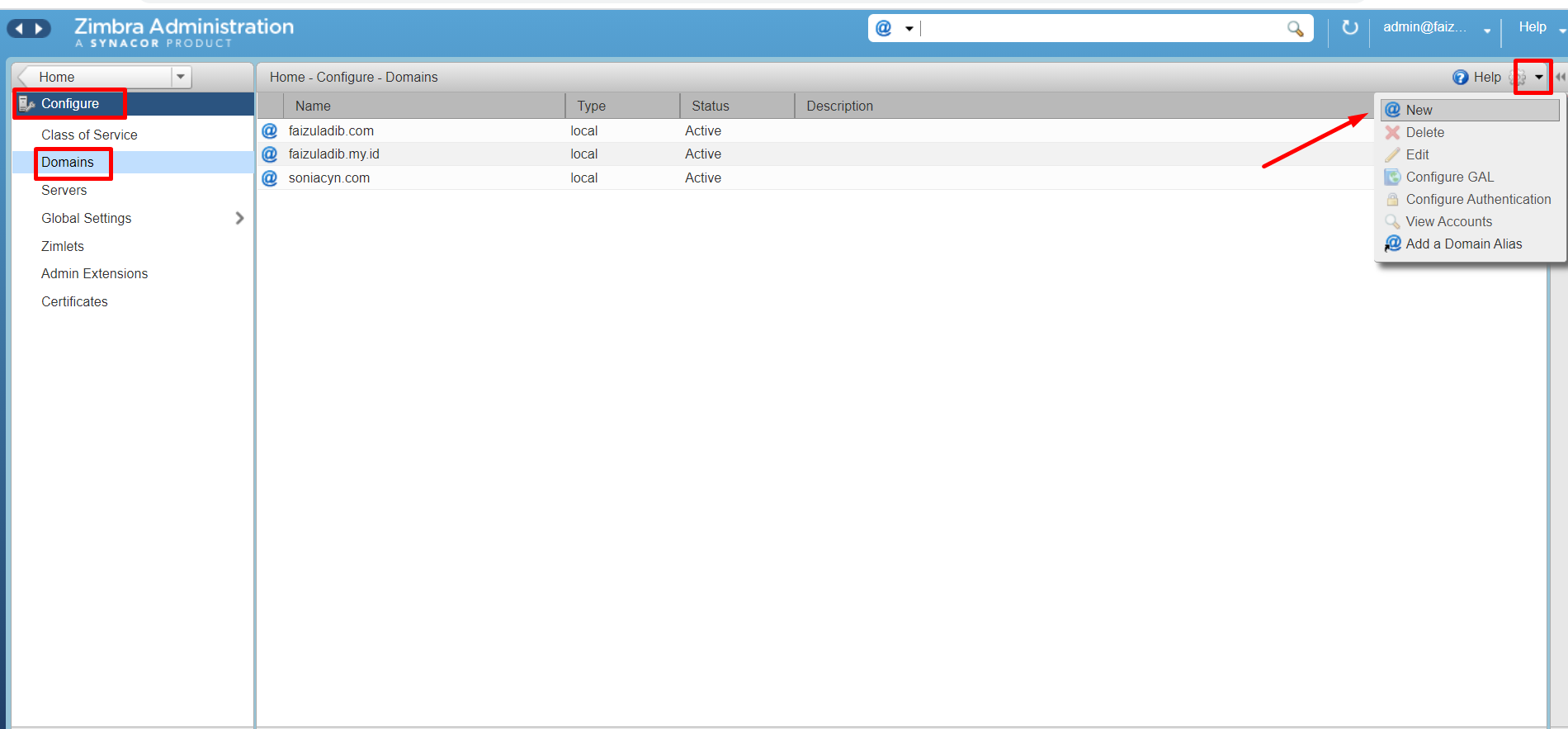Sort by the Type column header

tap(623, 106)
